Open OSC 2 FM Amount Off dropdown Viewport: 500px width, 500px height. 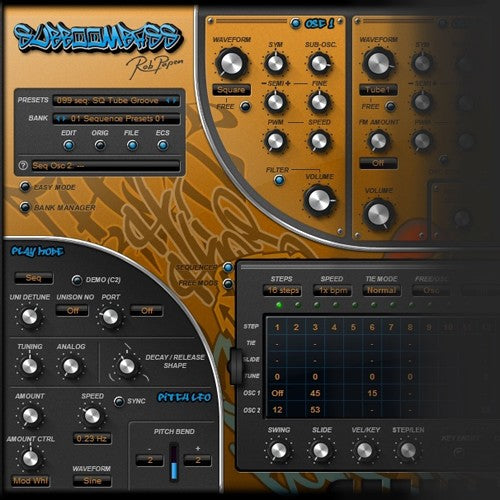tap(378, 163)
